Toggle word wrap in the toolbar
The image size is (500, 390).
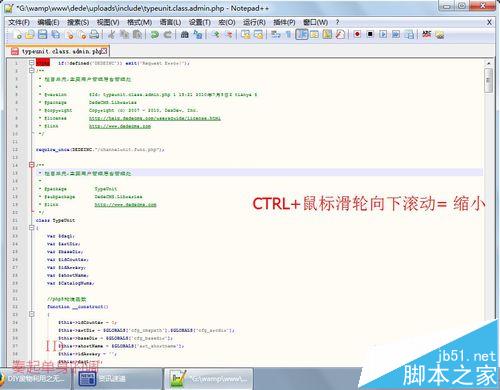(276, 34)
